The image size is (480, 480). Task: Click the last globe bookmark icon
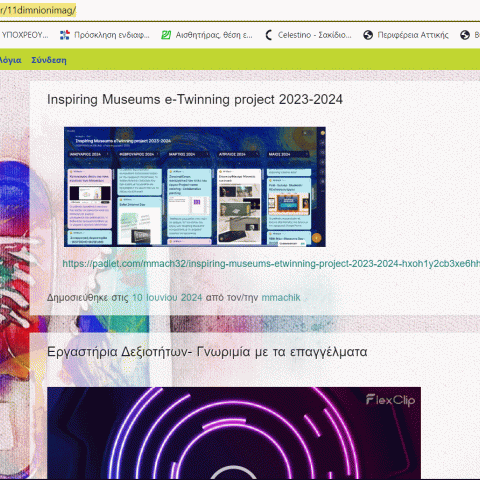point(465,35)
